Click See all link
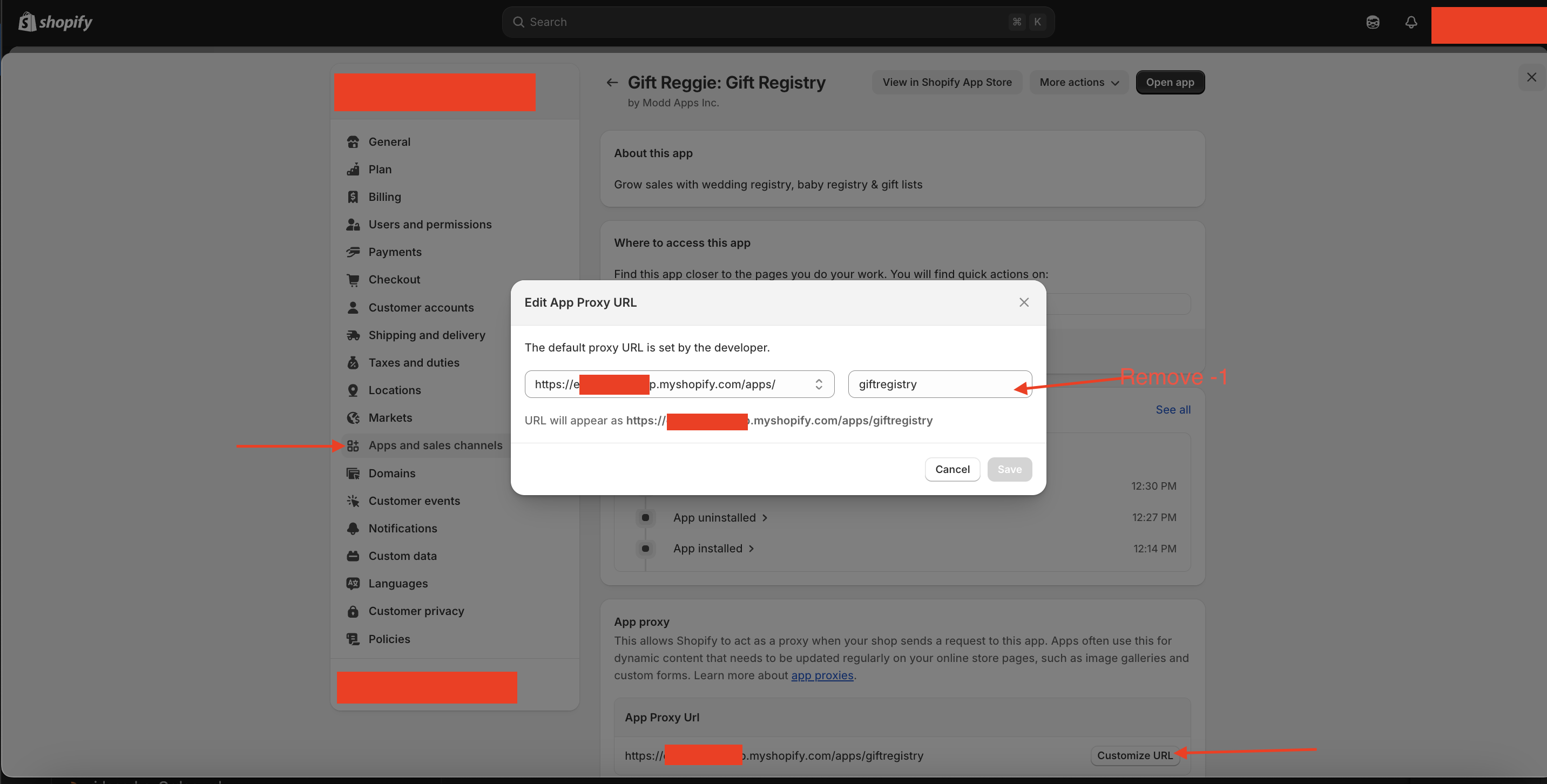This screenshot has height=784, width=1547. tap(1172, 409)
